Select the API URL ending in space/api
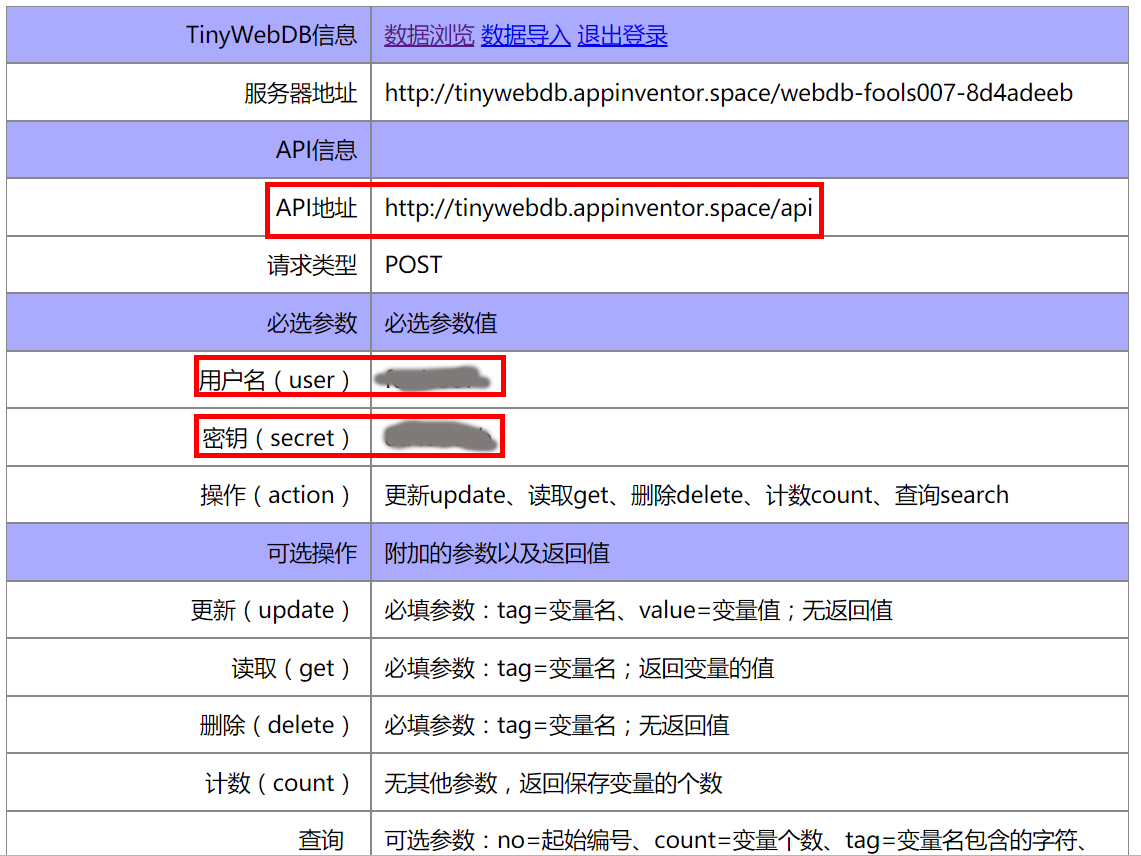 pyautogui.click(x=598, y=208)
